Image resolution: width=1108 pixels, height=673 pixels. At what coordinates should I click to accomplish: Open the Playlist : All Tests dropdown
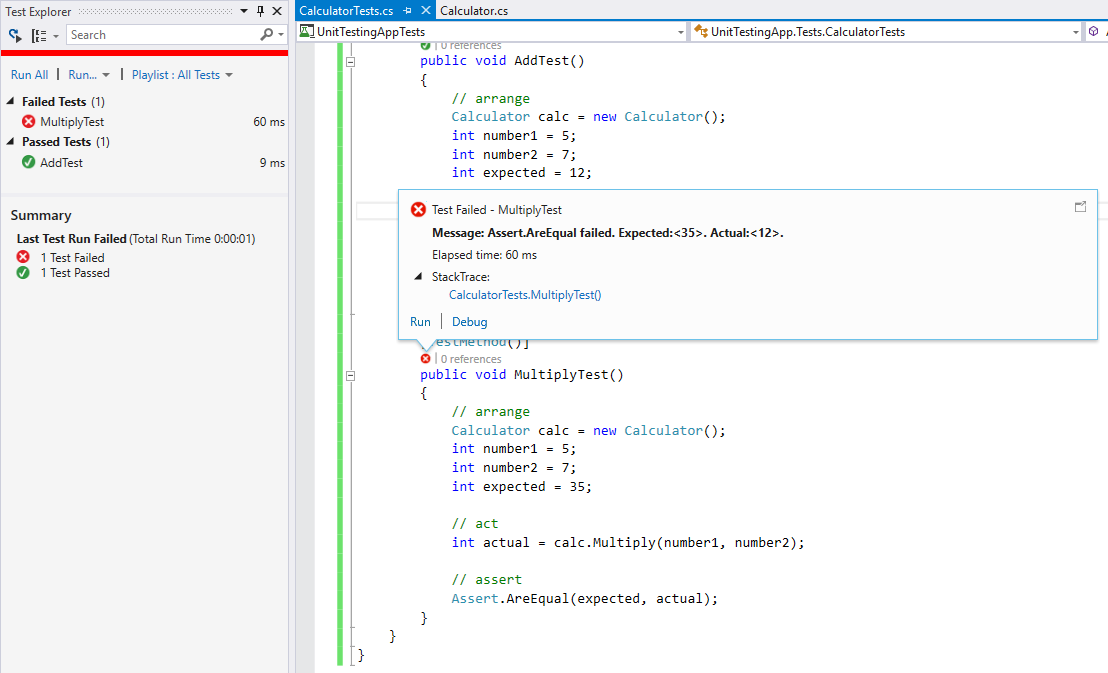coord(181,75)
